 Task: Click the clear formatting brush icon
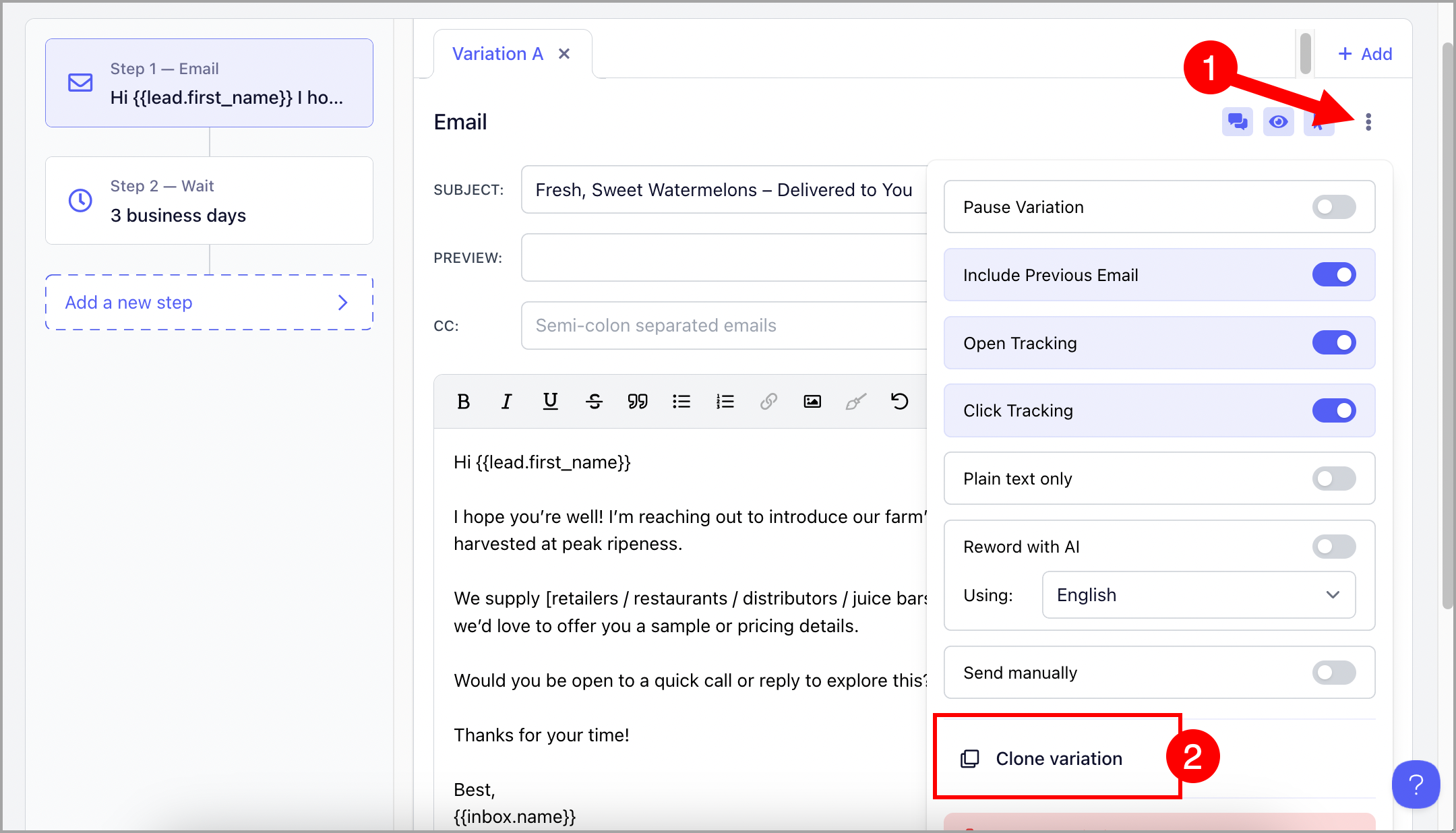(856, 402)
